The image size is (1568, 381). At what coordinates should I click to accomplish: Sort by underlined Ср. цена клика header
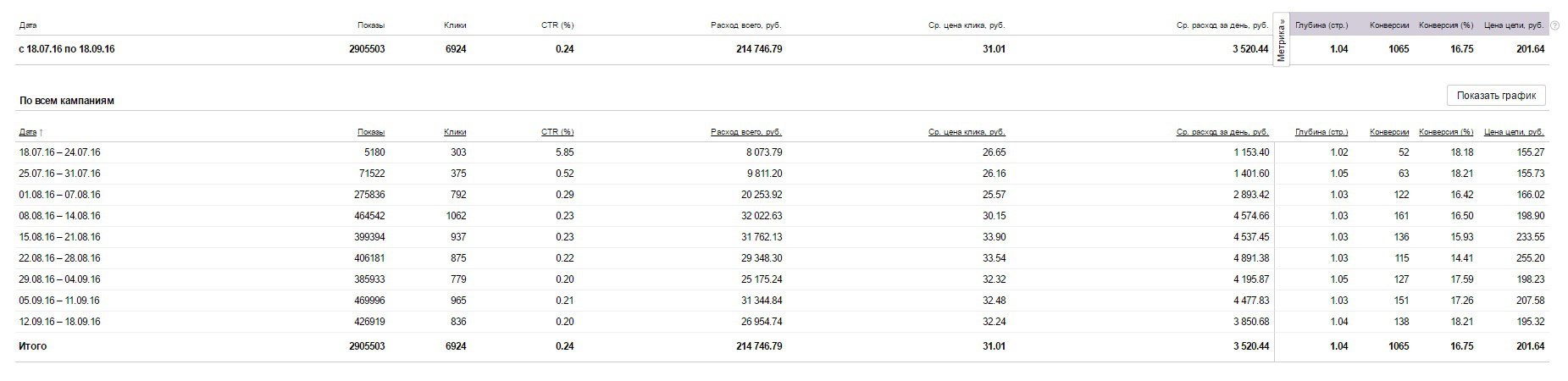tap(966, 132)
